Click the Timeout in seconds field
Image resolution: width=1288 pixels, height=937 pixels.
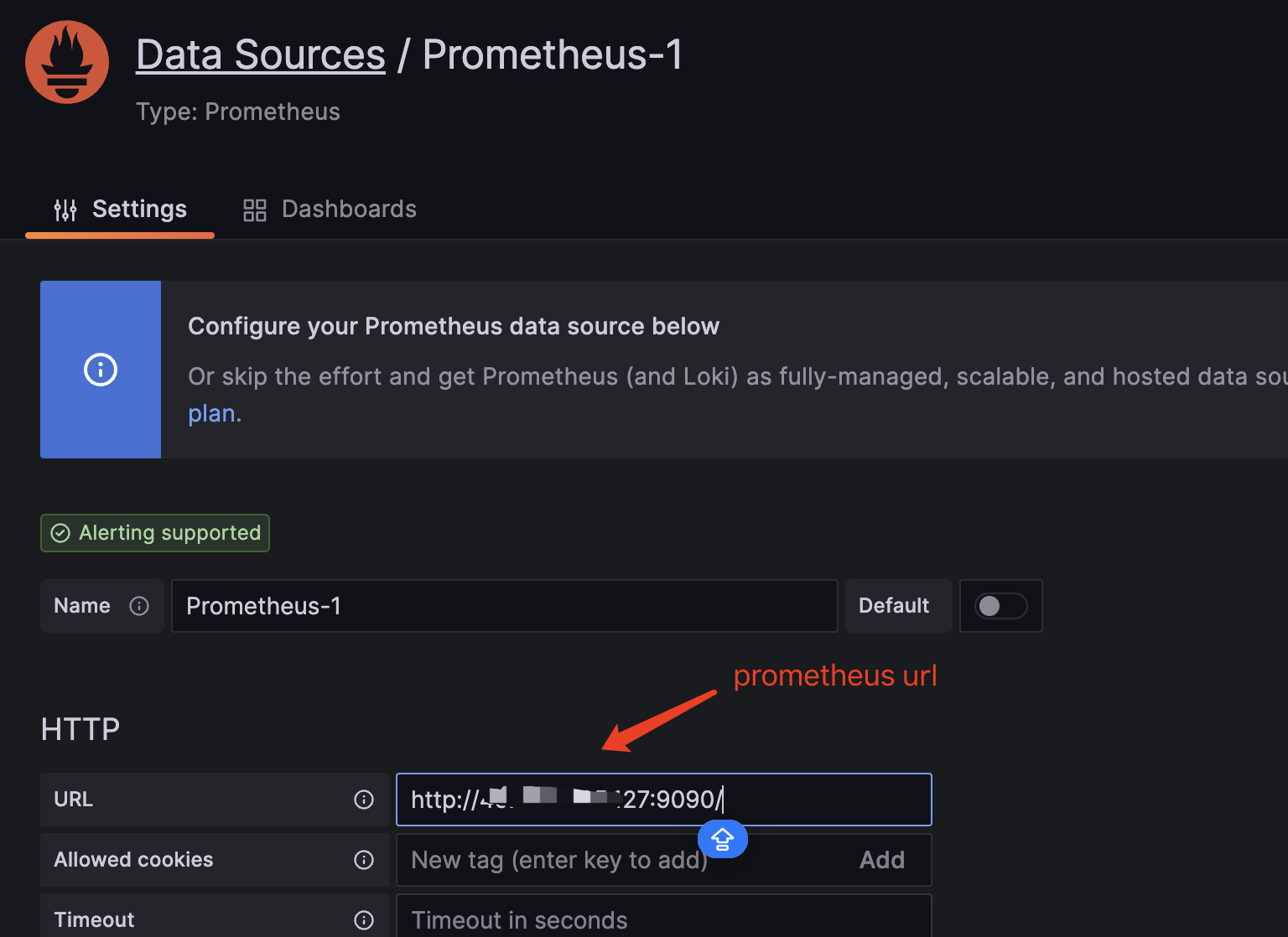(662, 920)
